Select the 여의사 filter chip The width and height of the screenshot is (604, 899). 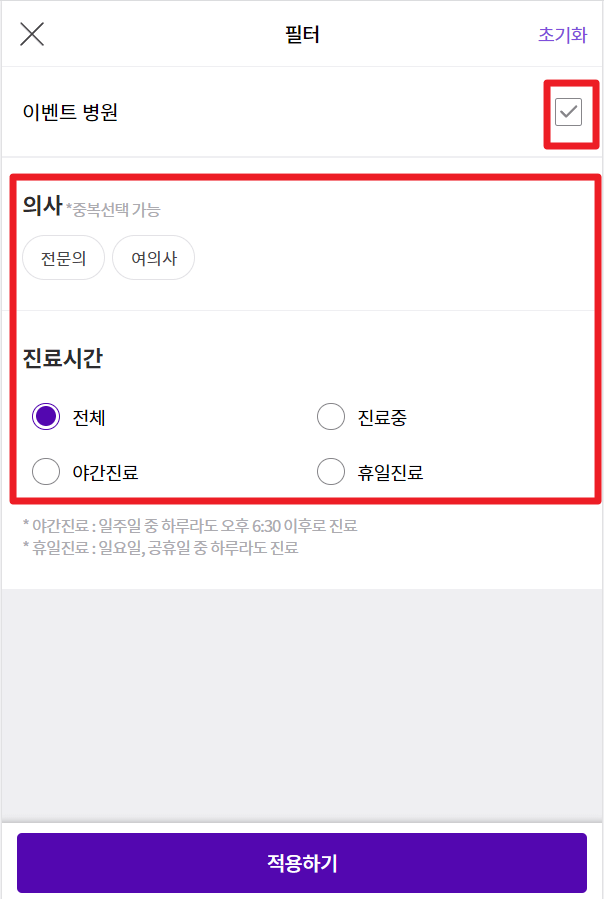point(153,257)
